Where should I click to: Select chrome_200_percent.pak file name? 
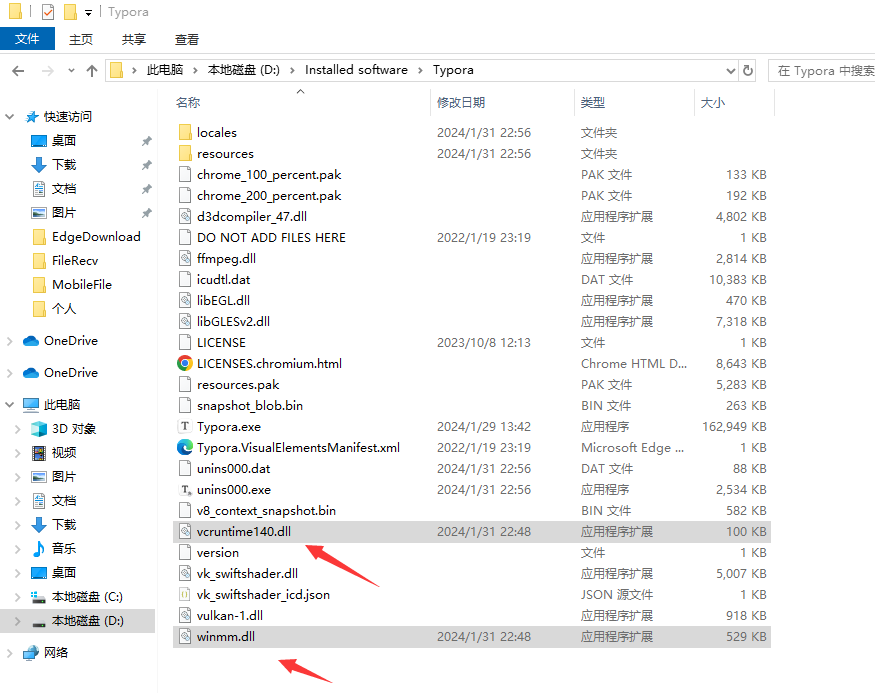coord(268,196)
